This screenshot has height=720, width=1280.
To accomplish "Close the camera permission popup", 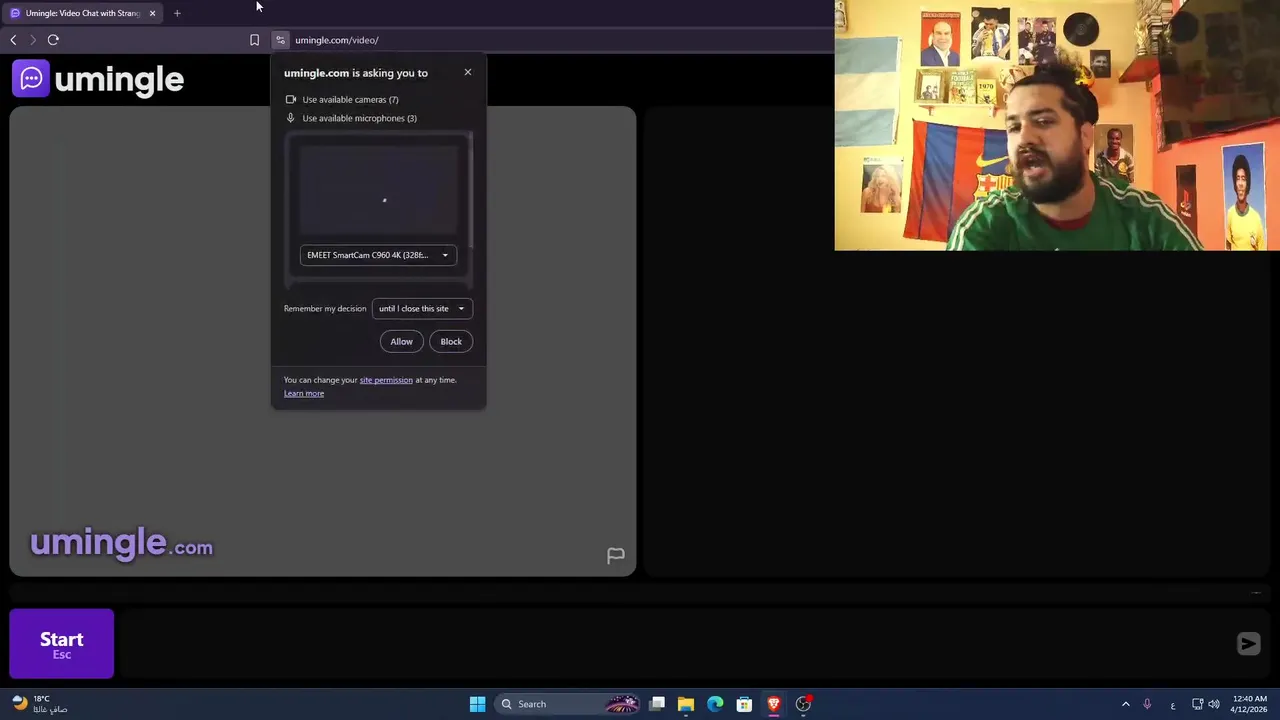I will click(x=467, y=72).
